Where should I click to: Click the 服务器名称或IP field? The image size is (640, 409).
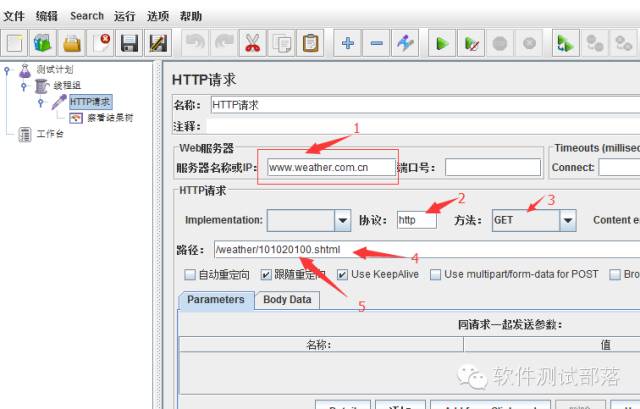pos(331,167)
